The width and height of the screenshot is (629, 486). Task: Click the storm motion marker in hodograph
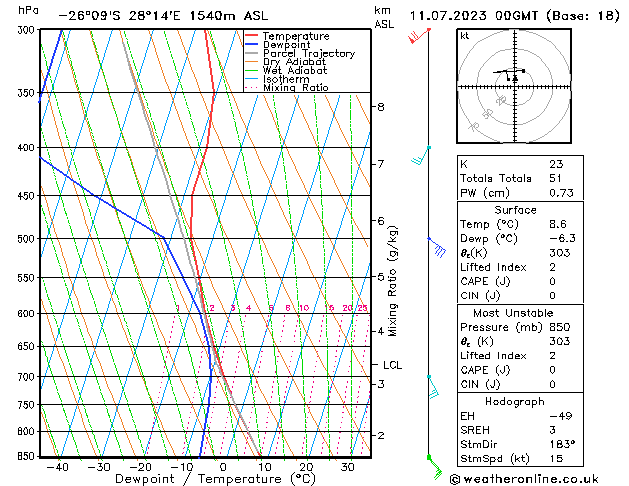514,77
